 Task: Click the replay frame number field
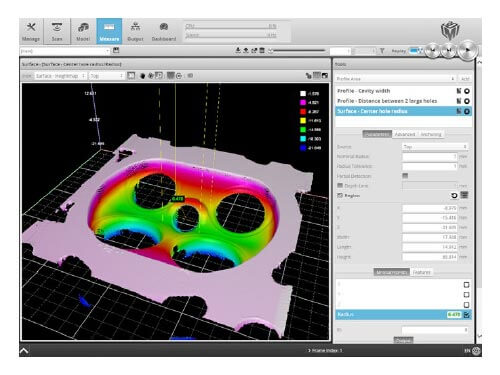tap(340, 51)
